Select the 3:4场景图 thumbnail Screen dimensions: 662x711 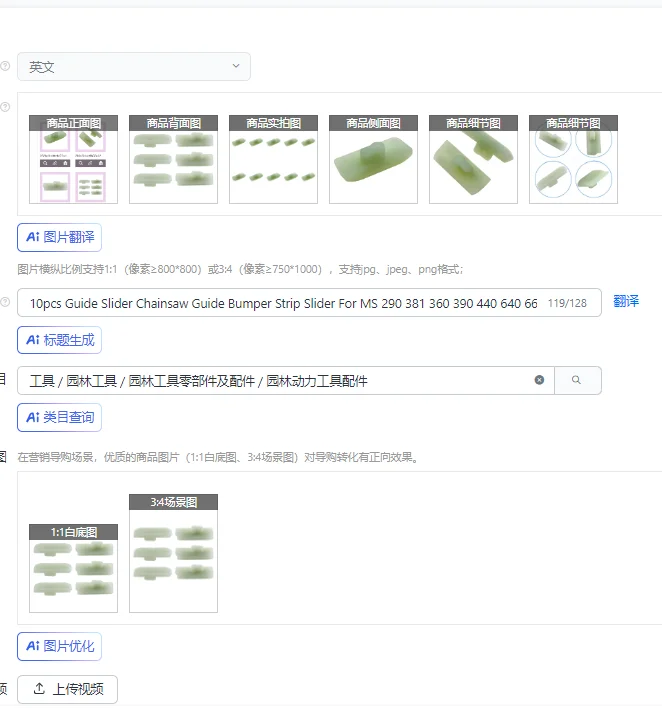coord(173,553)
